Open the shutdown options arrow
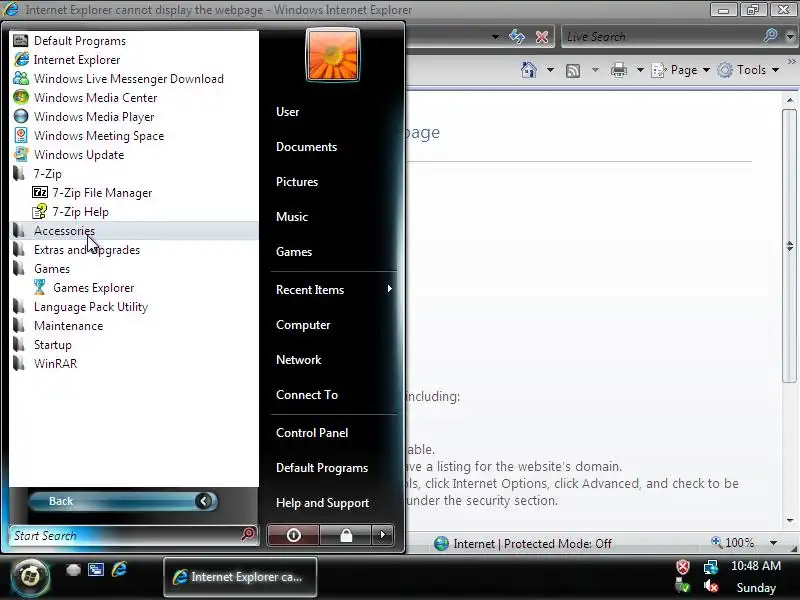The image size is (800, 600). click(383, 535)
